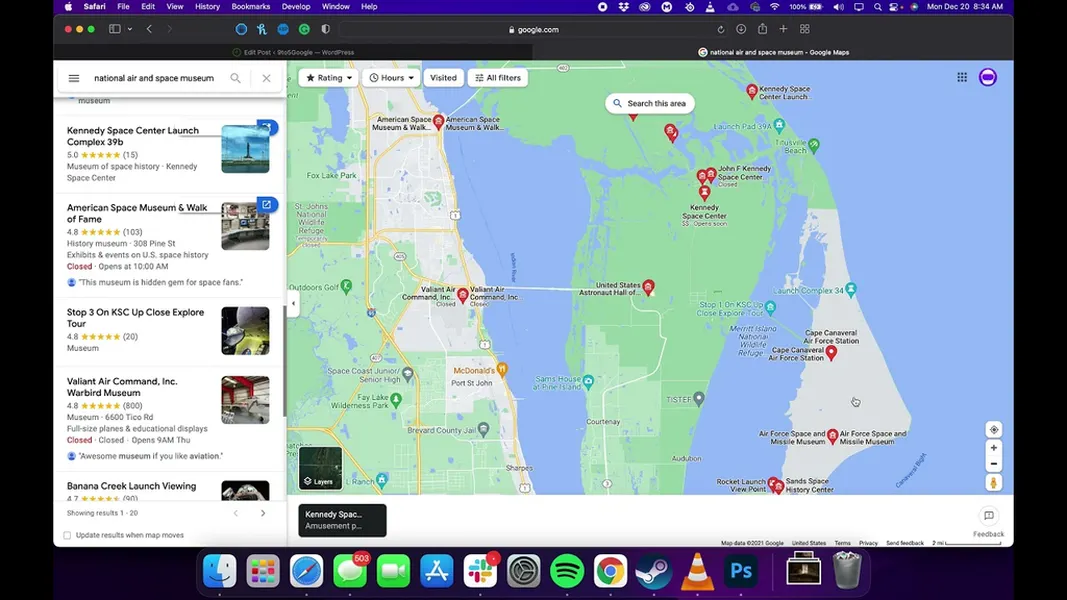Zoom in on the map

coord(994,448)
